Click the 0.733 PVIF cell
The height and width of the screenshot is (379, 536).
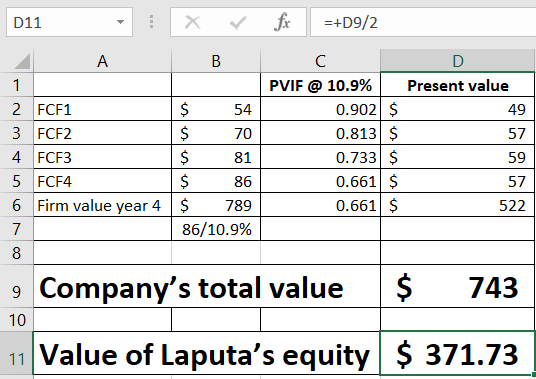coord(320,157)
